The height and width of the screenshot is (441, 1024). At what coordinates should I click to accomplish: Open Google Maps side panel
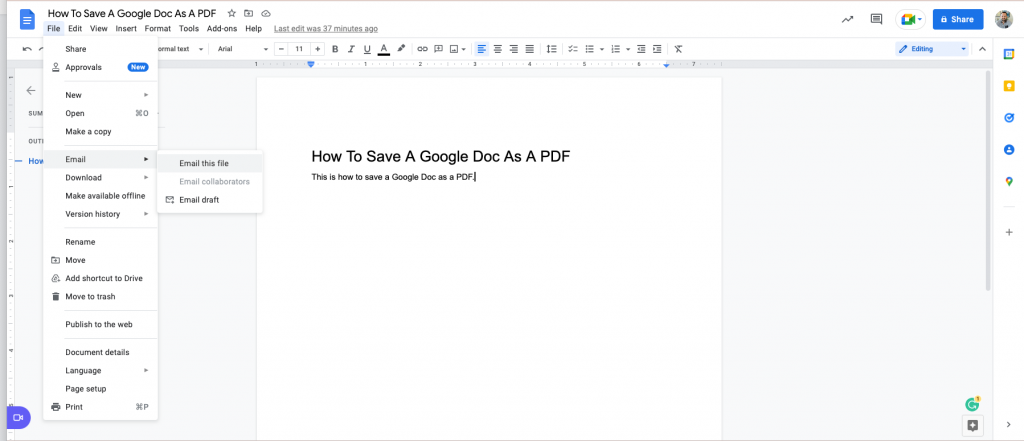point(1009,182)
